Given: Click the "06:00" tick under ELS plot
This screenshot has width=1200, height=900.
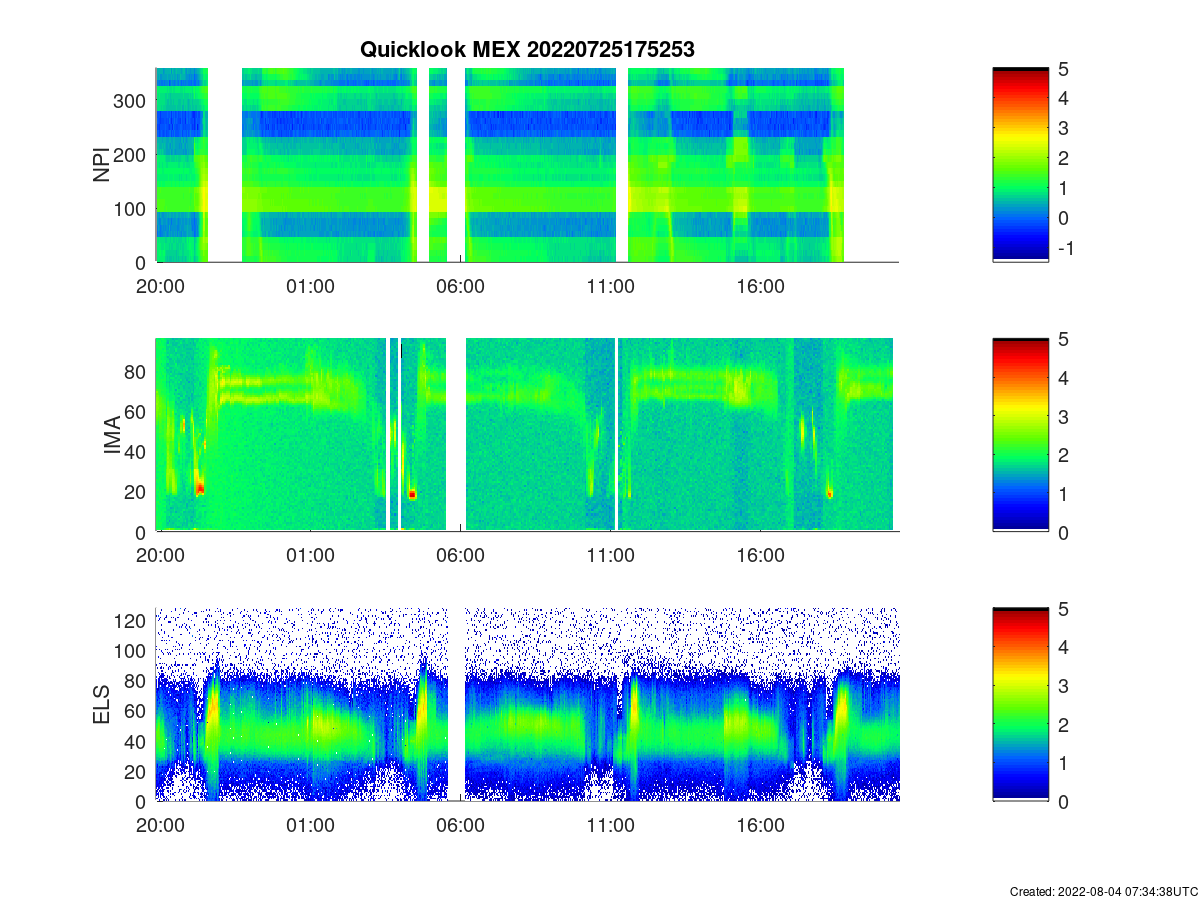Looking at the screenshot, I should tap(460, 826).
